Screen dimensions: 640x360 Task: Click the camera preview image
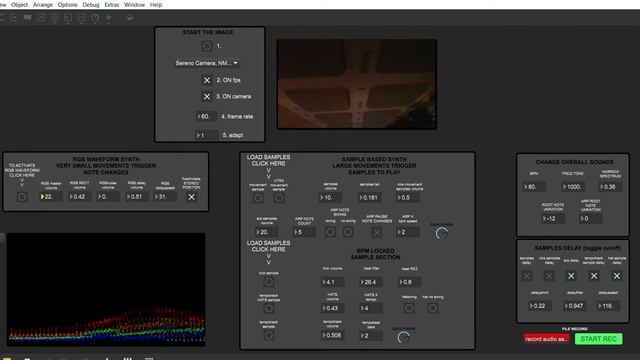pyautogui.click(x=357, y=84)
